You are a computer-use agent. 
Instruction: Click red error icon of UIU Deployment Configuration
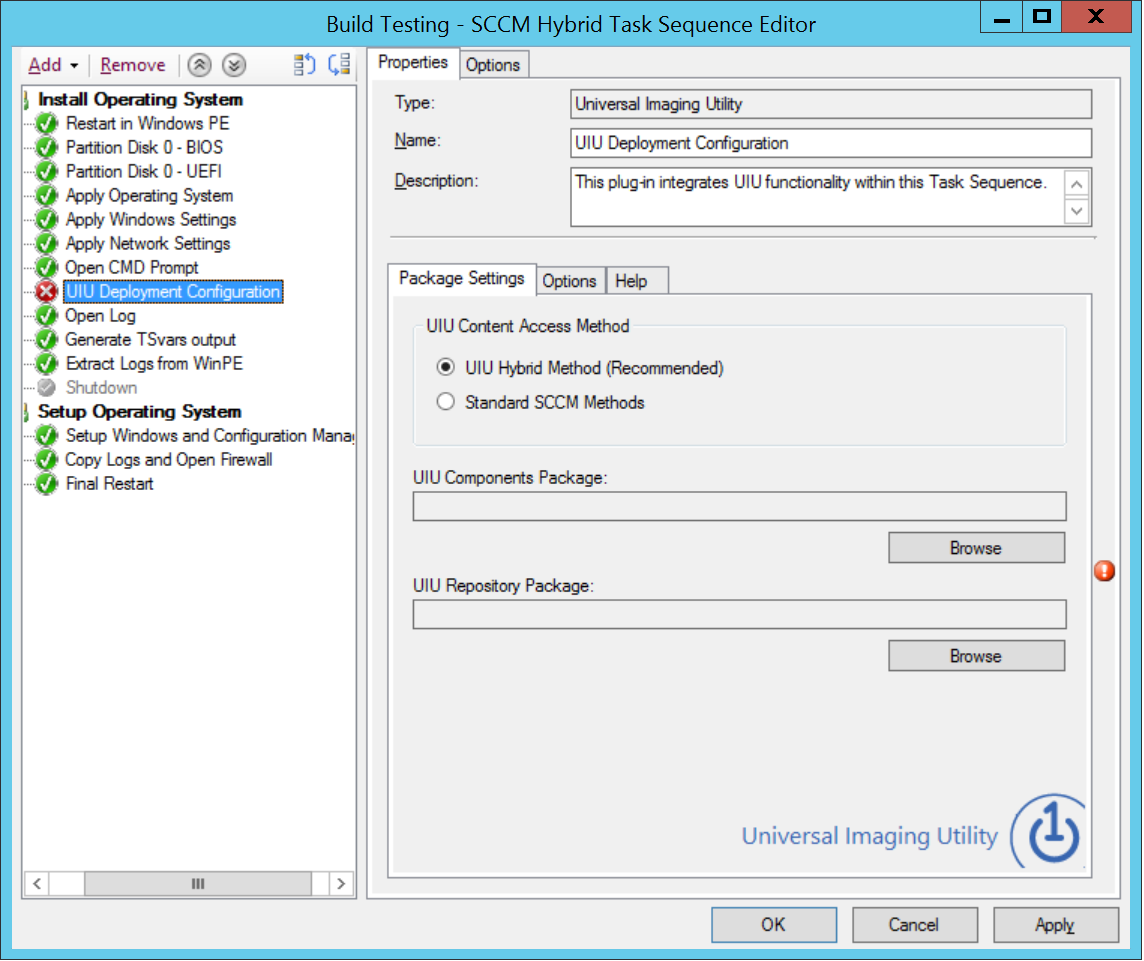[47, 292]
